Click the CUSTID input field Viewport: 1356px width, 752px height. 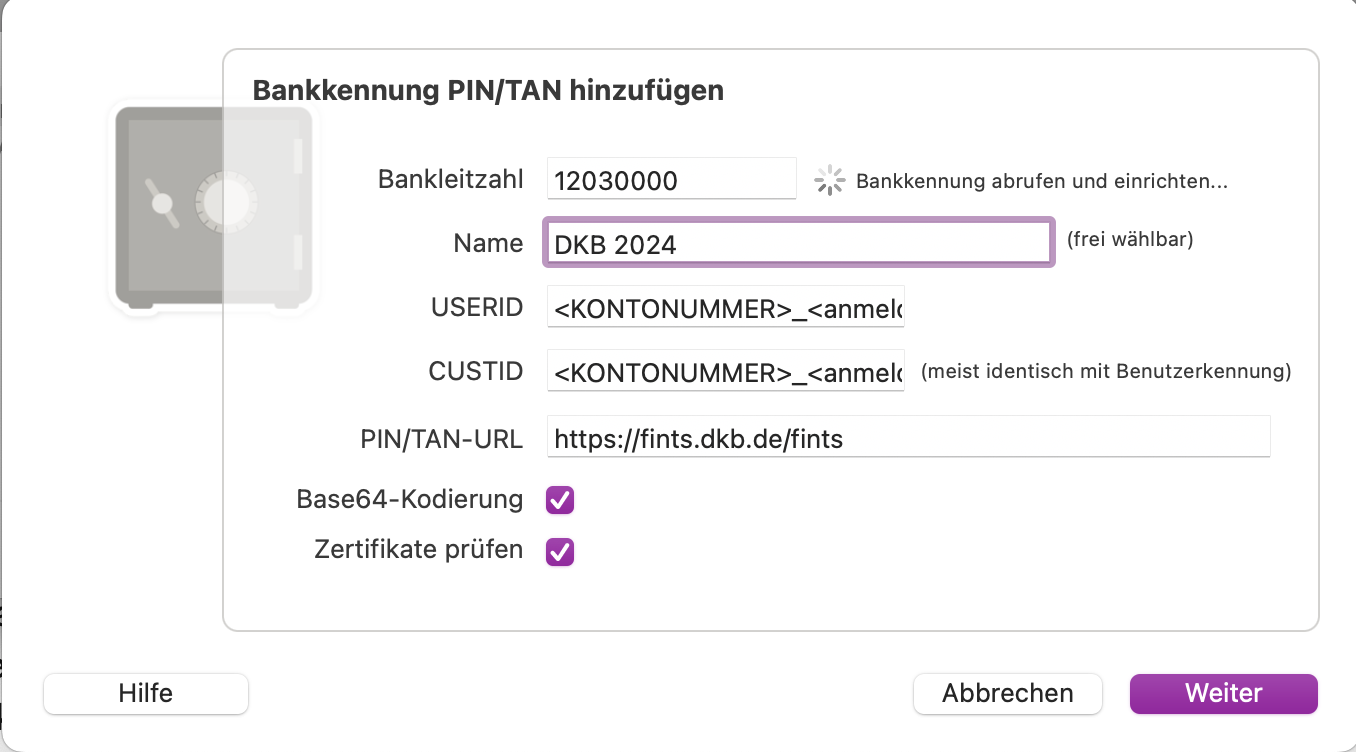click(726, 372)
